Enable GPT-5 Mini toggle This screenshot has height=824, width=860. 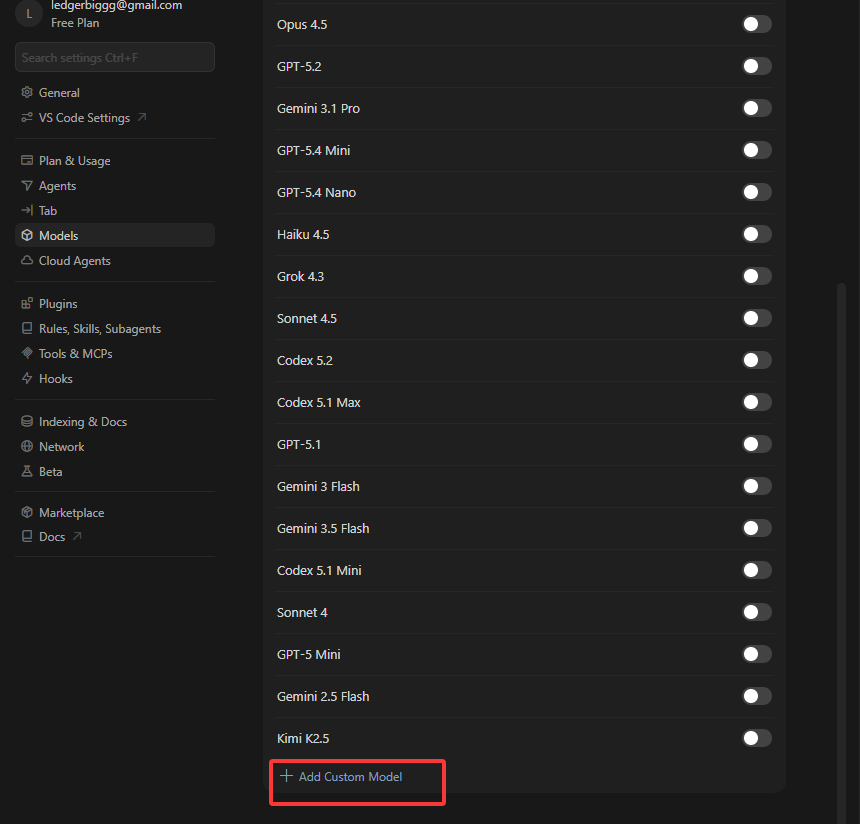tap(757, 654)
